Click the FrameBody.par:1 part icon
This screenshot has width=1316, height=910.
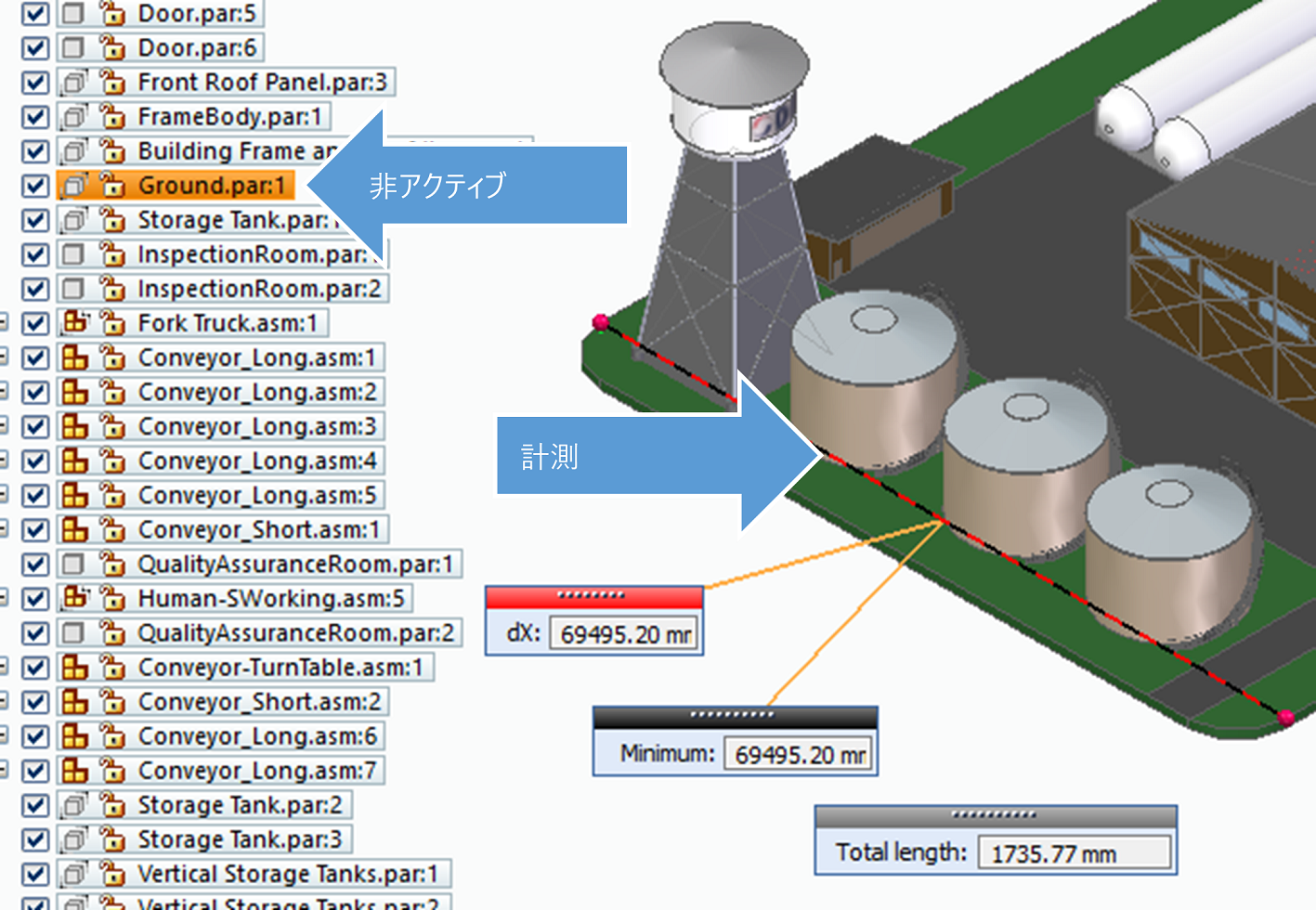73,117
